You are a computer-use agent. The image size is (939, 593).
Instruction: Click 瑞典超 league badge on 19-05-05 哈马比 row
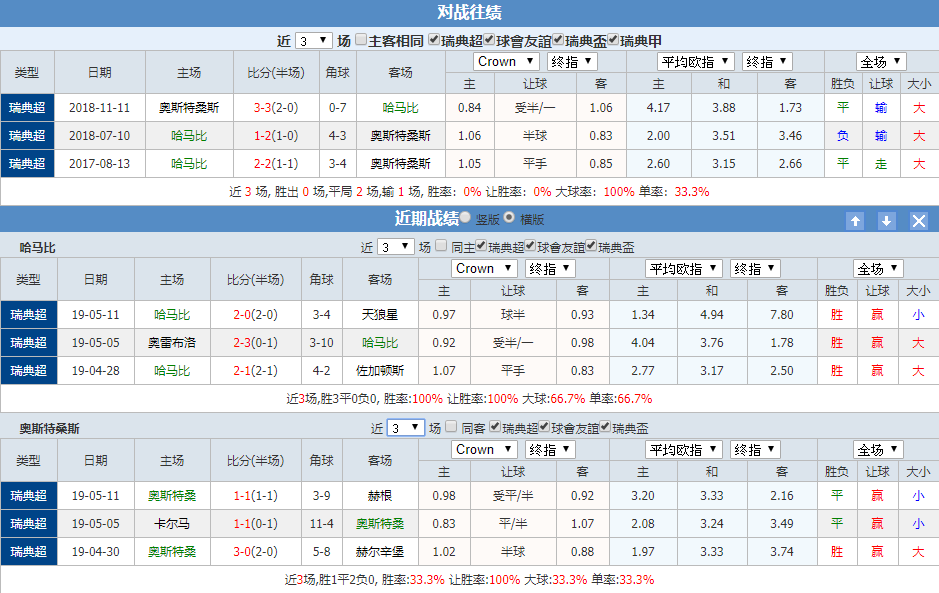[x=29, y=343]
